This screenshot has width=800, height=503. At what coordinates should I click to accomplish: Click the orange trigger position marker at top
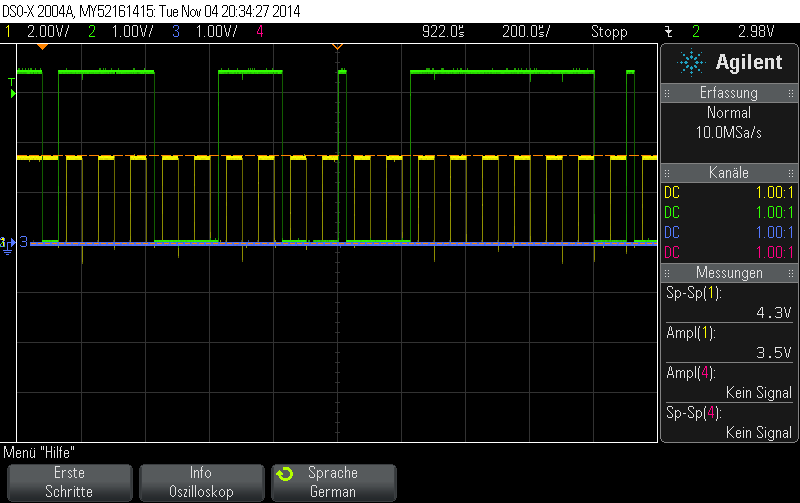[336, 46]
